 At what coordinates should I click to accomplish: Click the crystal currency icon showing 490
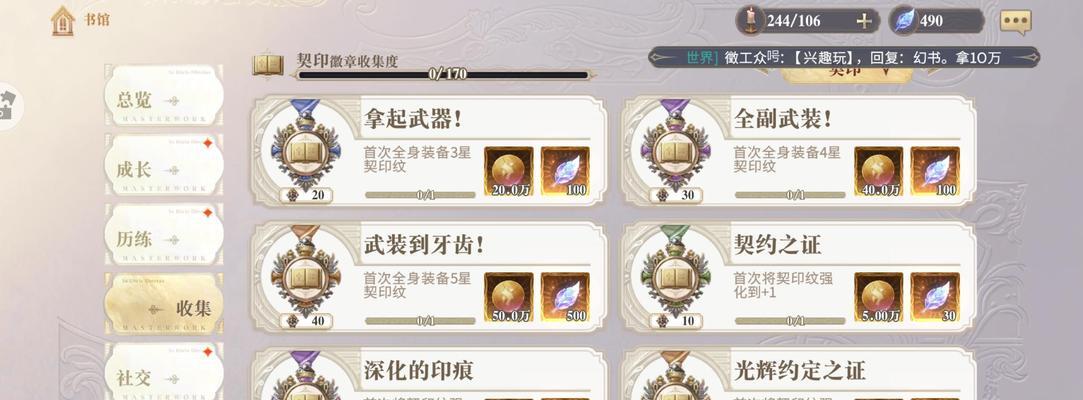903,21
